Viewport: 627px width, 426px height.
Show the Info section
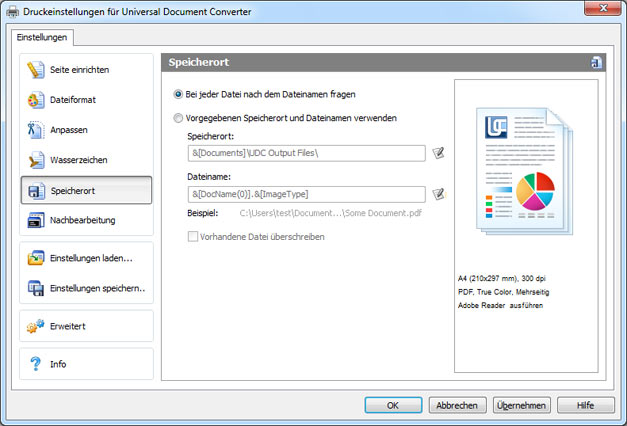click(x=86, y=364)
